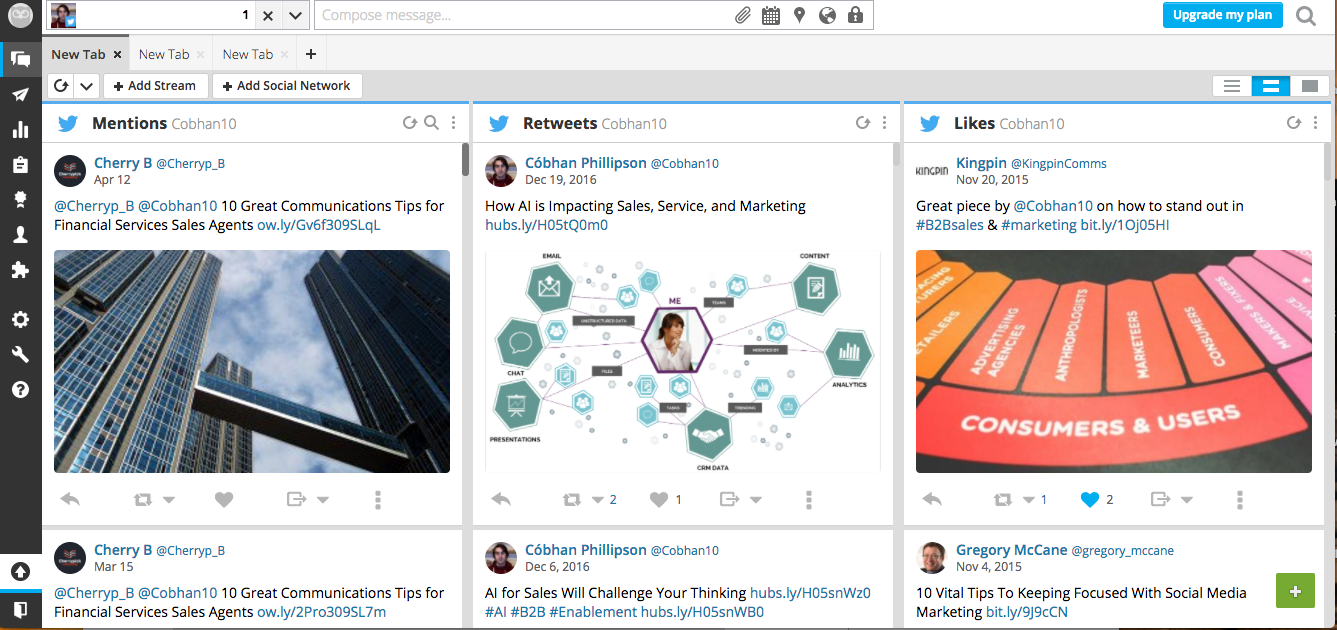Add a location with the map pin icon
Image resolution: width=1337 pixels, height=630 pixels.
click(798, 15)
